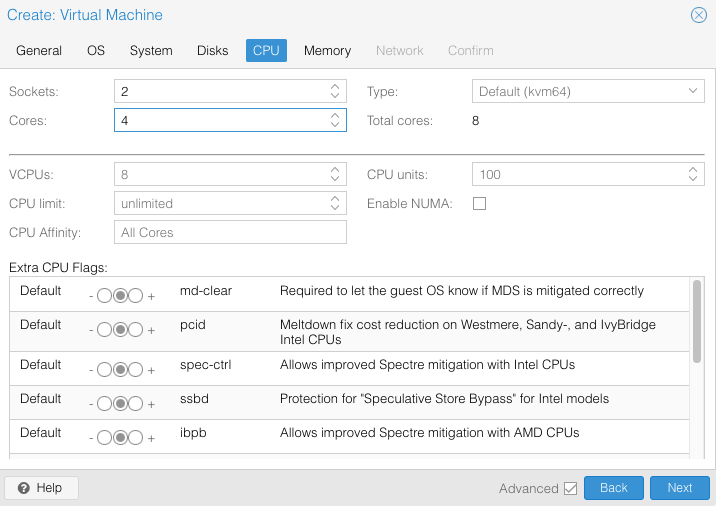Increase CPU units with the up arrow

pos(693,170)
